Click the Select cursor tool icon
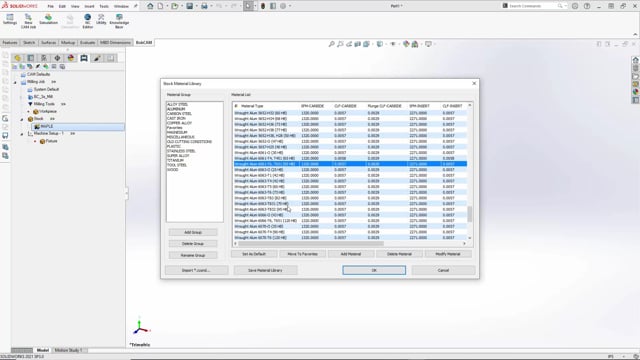This screenshot has width=640, height=360. coord(249,6)
